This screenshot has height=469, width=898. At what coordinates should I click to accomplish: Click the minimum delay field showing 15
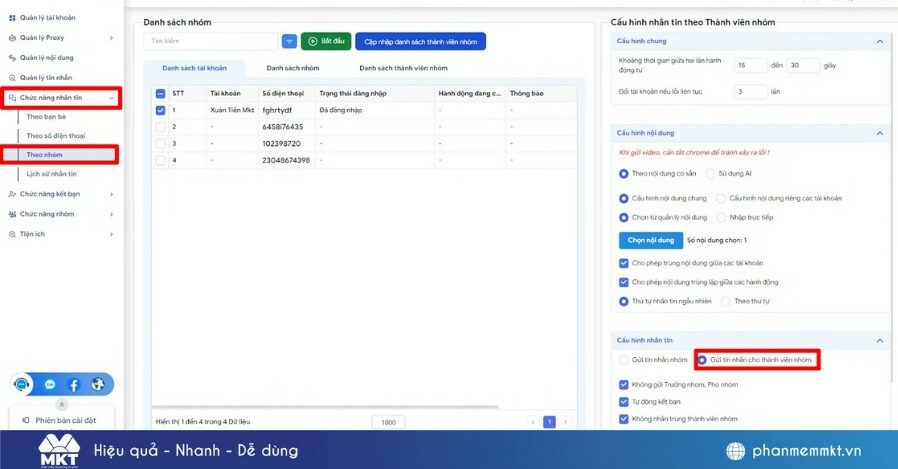(750, 66)
